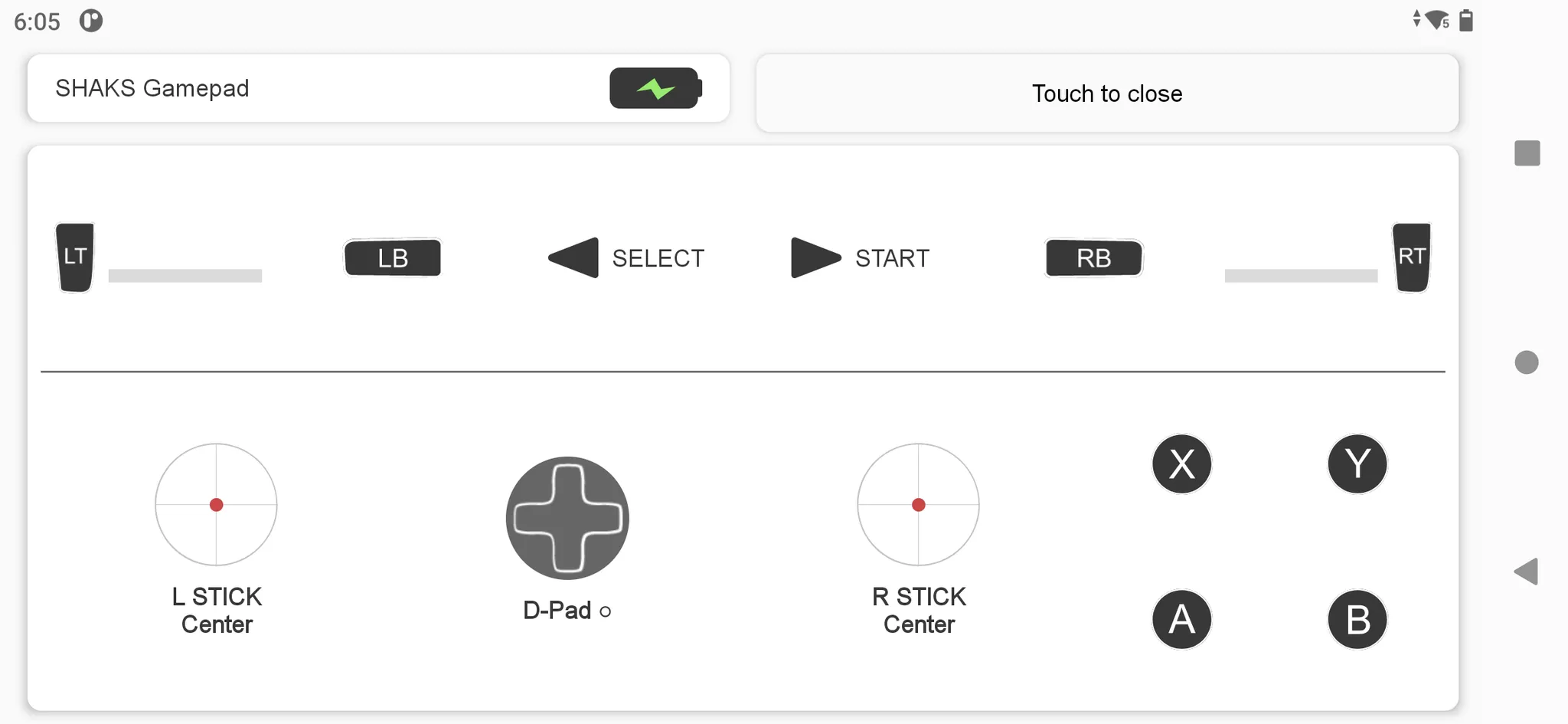Screen dimensions: 1568x724
Task: Tap the Touch to close button
Action: 1107,93
